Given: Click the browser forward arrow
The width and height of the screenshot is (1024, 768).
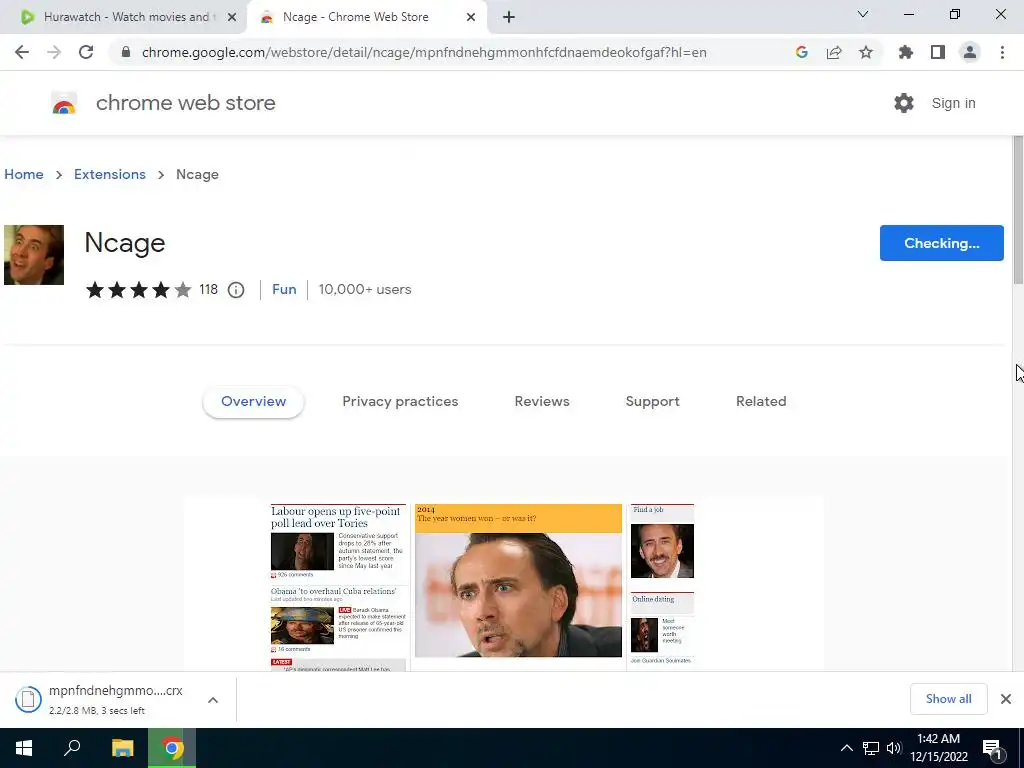Looking at the screenshot, I should (x=54, y=52).
